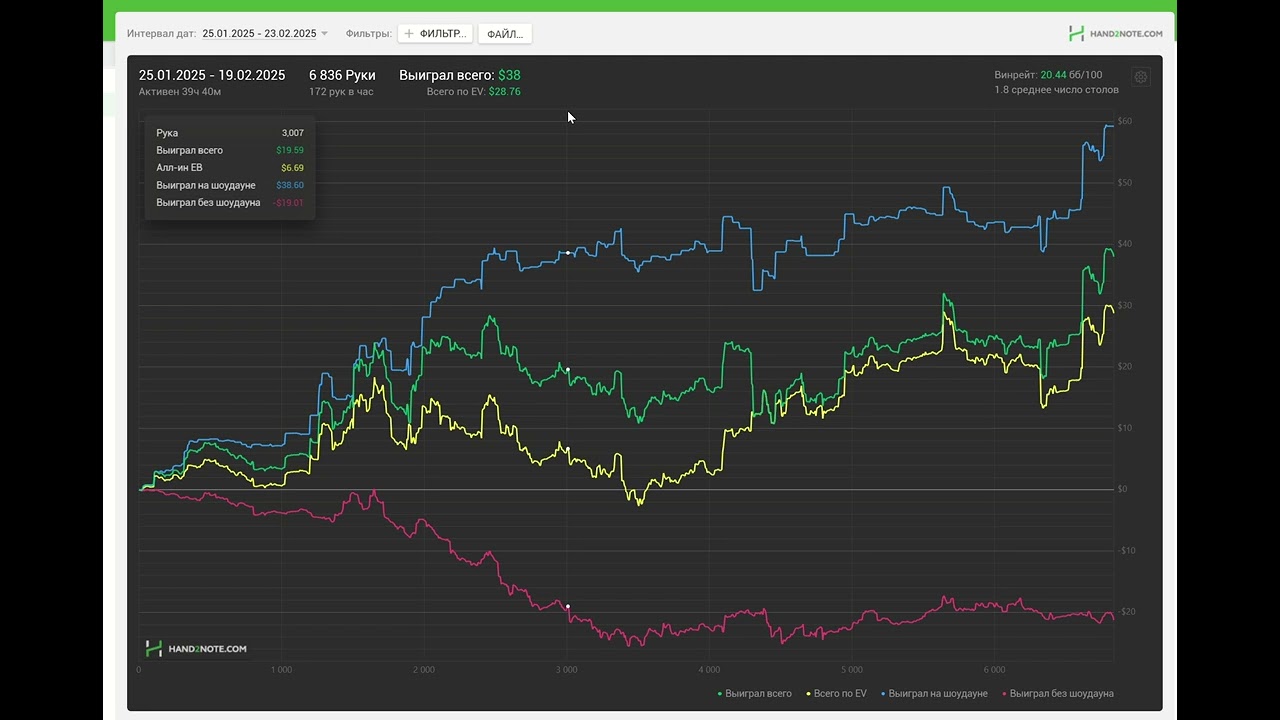Open the chart settings gear icon

tap(1141, 77)
